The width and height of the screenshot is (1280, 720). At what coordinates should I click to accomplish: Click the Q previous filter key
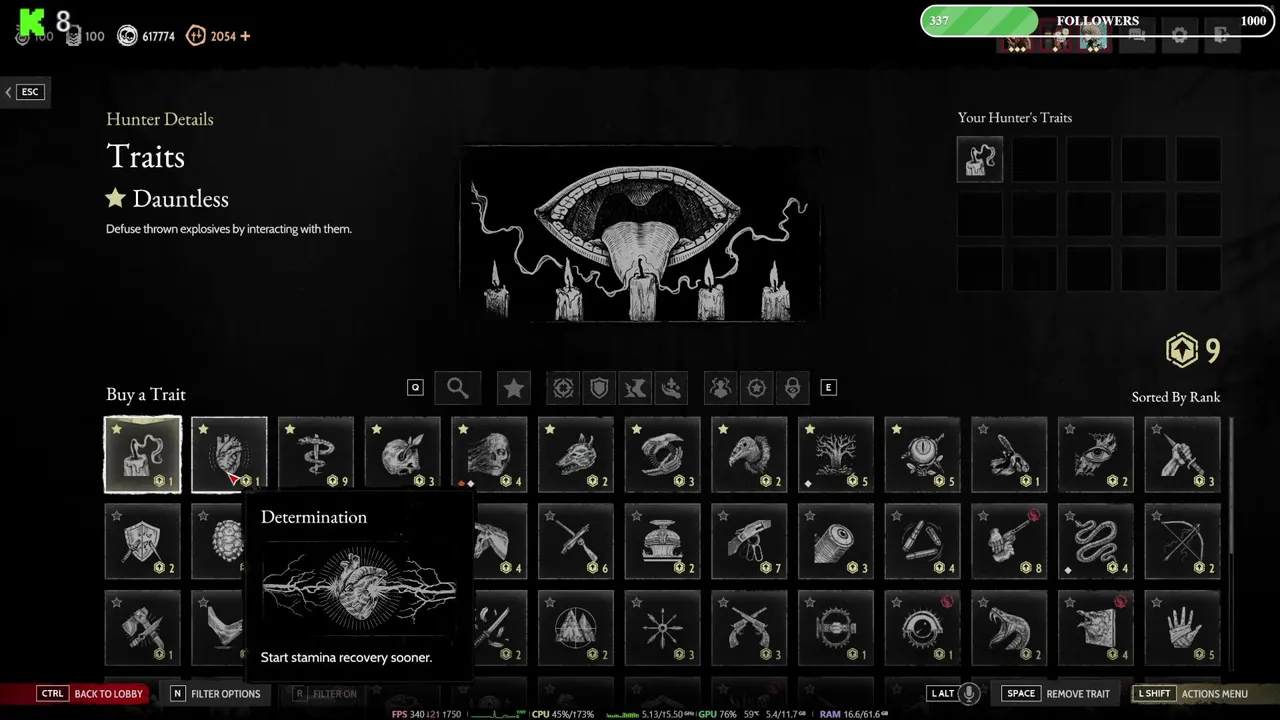(415, 387)
